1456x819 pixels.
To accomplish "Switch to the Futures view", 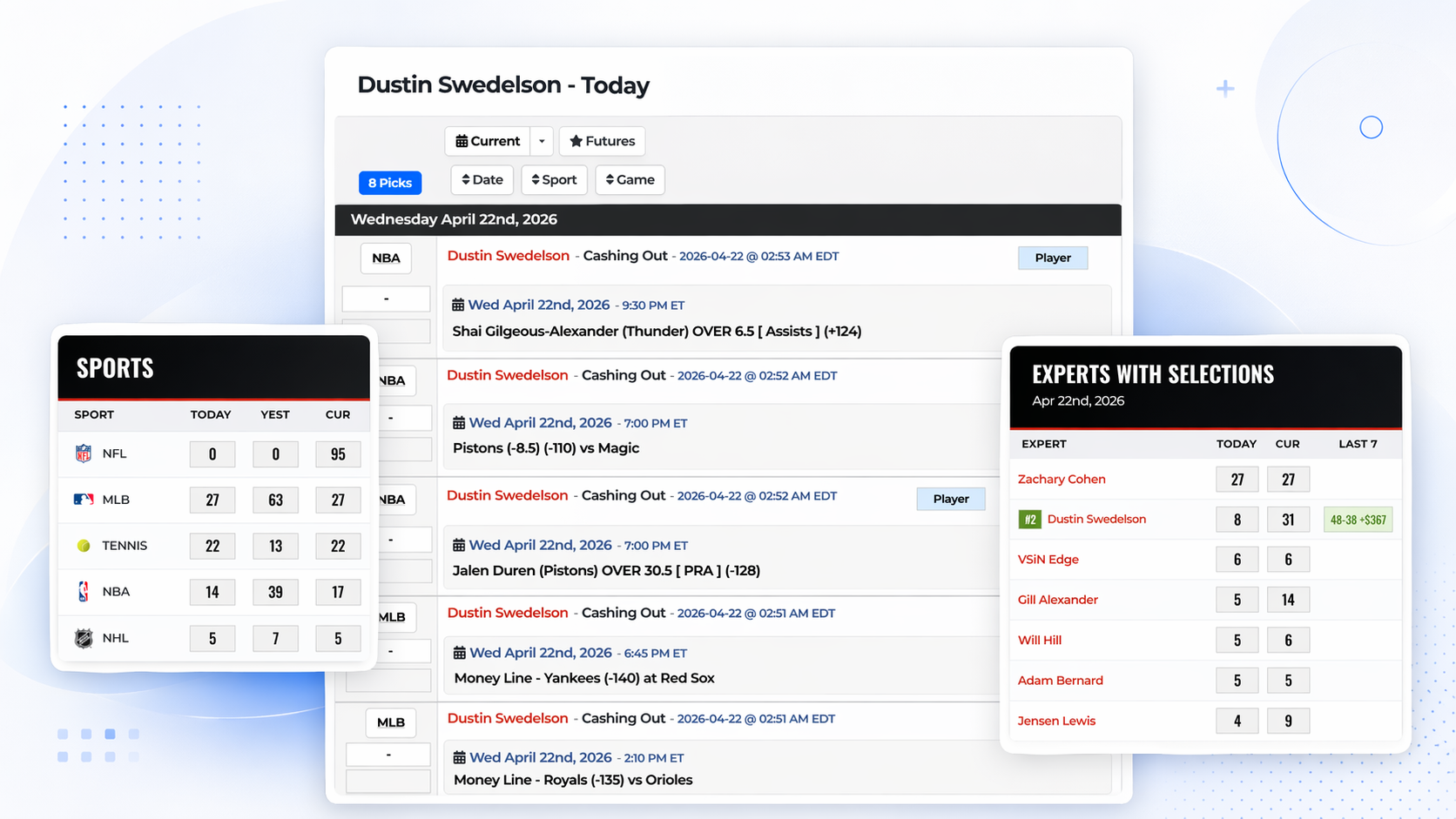I will click(602, 141).
